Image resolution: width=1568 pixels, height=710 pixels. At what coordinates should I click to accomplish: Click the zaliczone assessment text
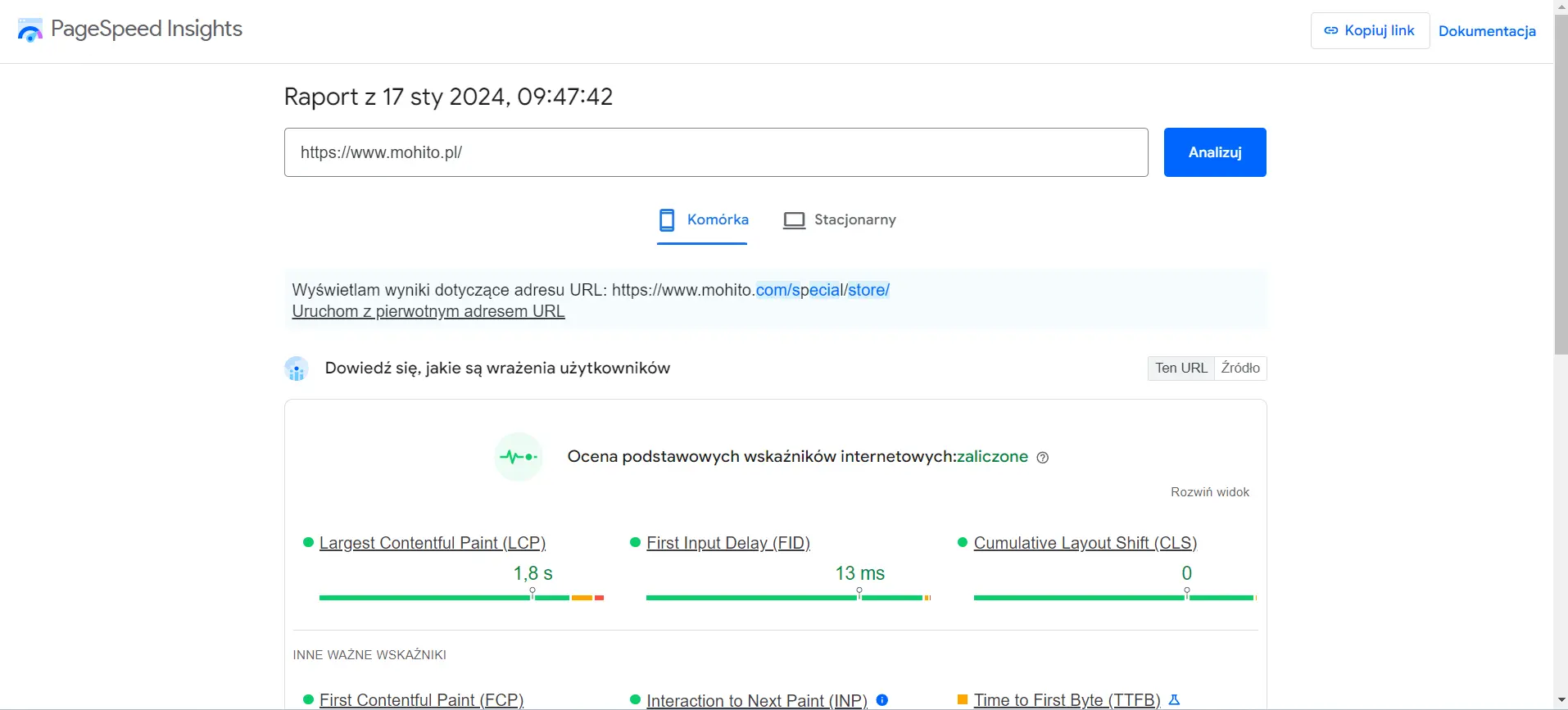point(992,456)
